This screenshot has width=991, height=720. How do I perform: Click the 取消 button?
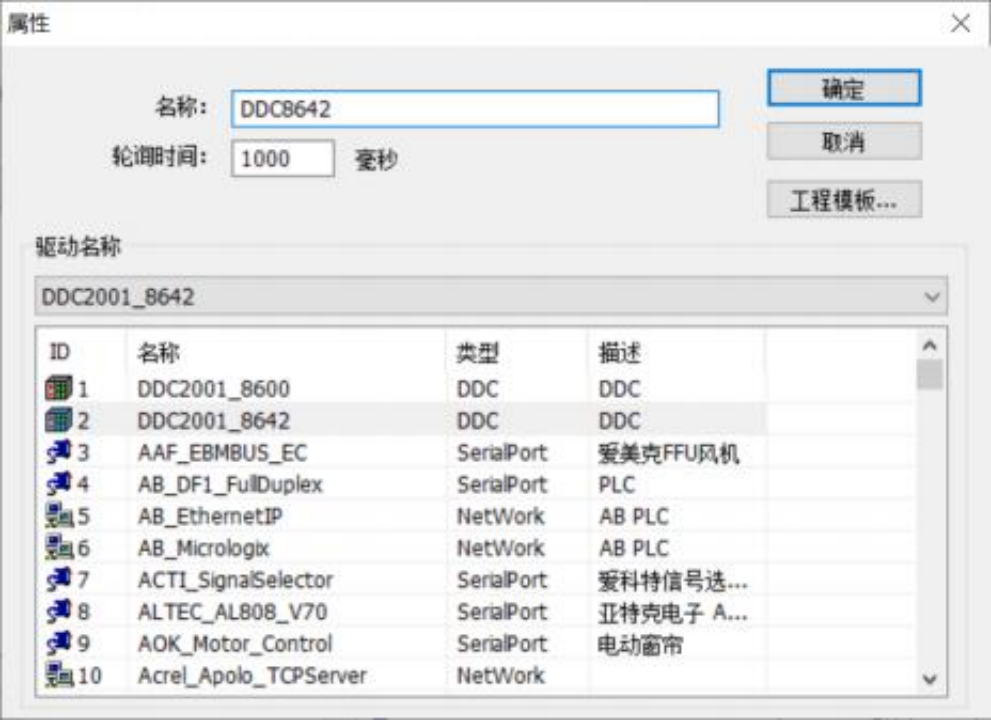[x=844, y=142]
